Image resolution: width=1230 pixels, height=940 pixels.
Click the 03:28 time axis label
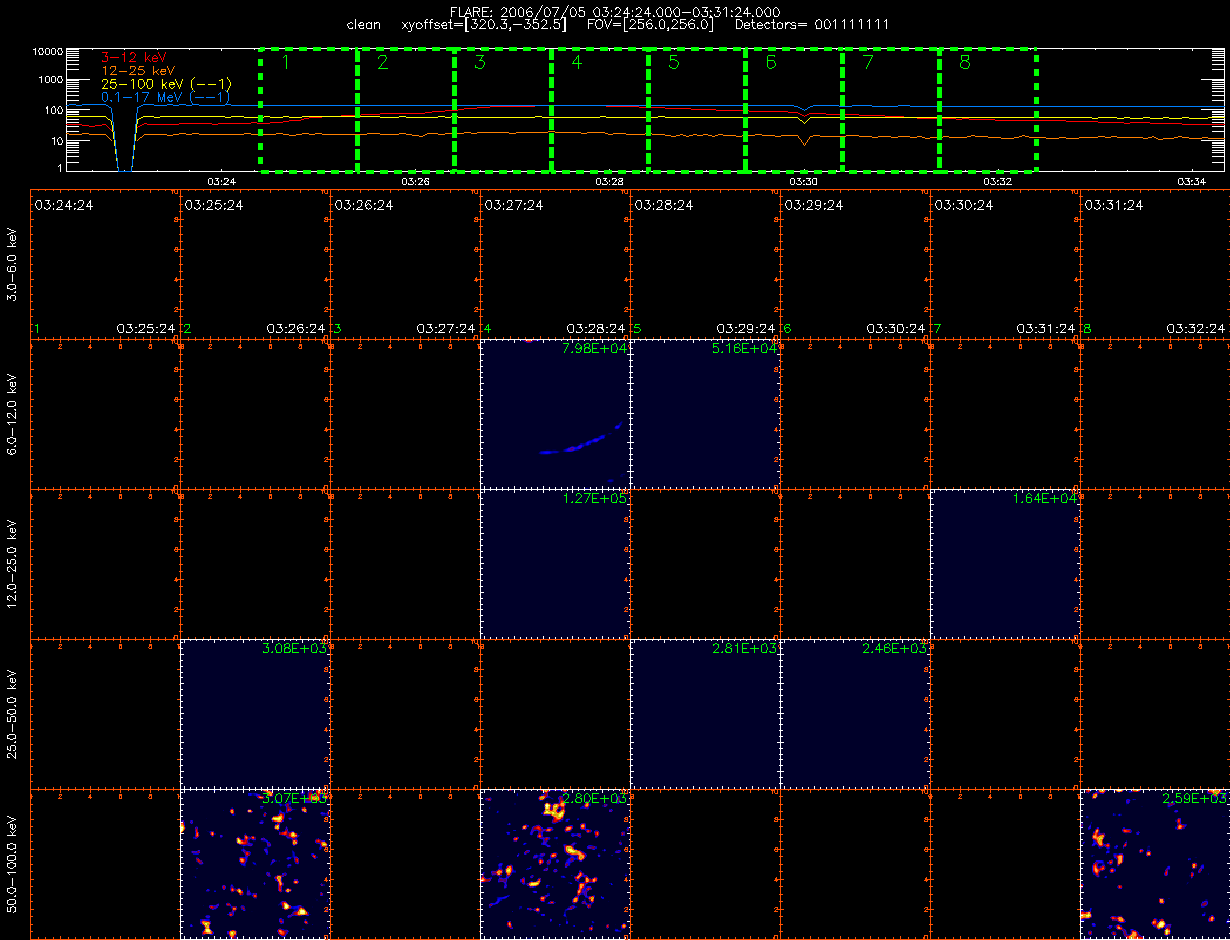609,182
